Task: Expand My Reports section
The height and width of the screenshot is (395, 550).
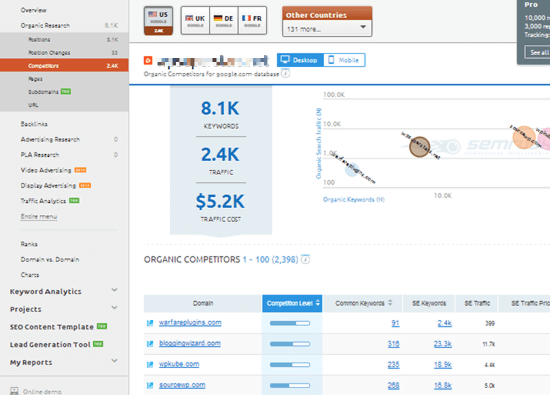Action: (114, 361)
